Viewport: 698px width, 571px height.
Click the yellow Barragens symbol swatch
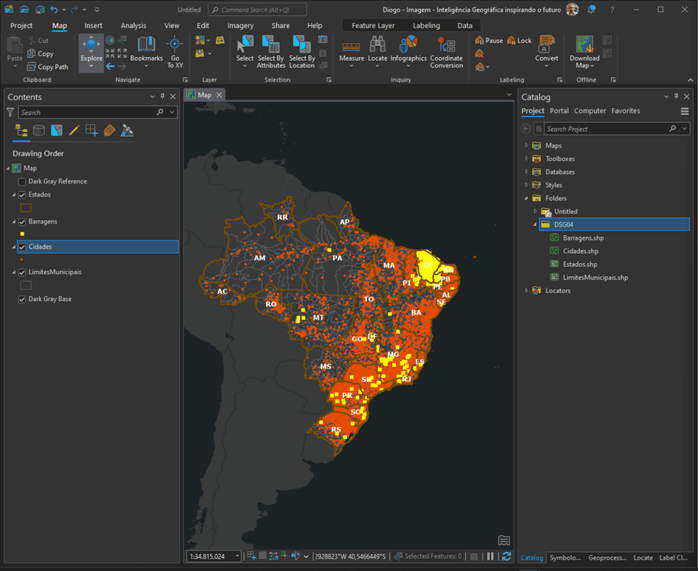22,234
